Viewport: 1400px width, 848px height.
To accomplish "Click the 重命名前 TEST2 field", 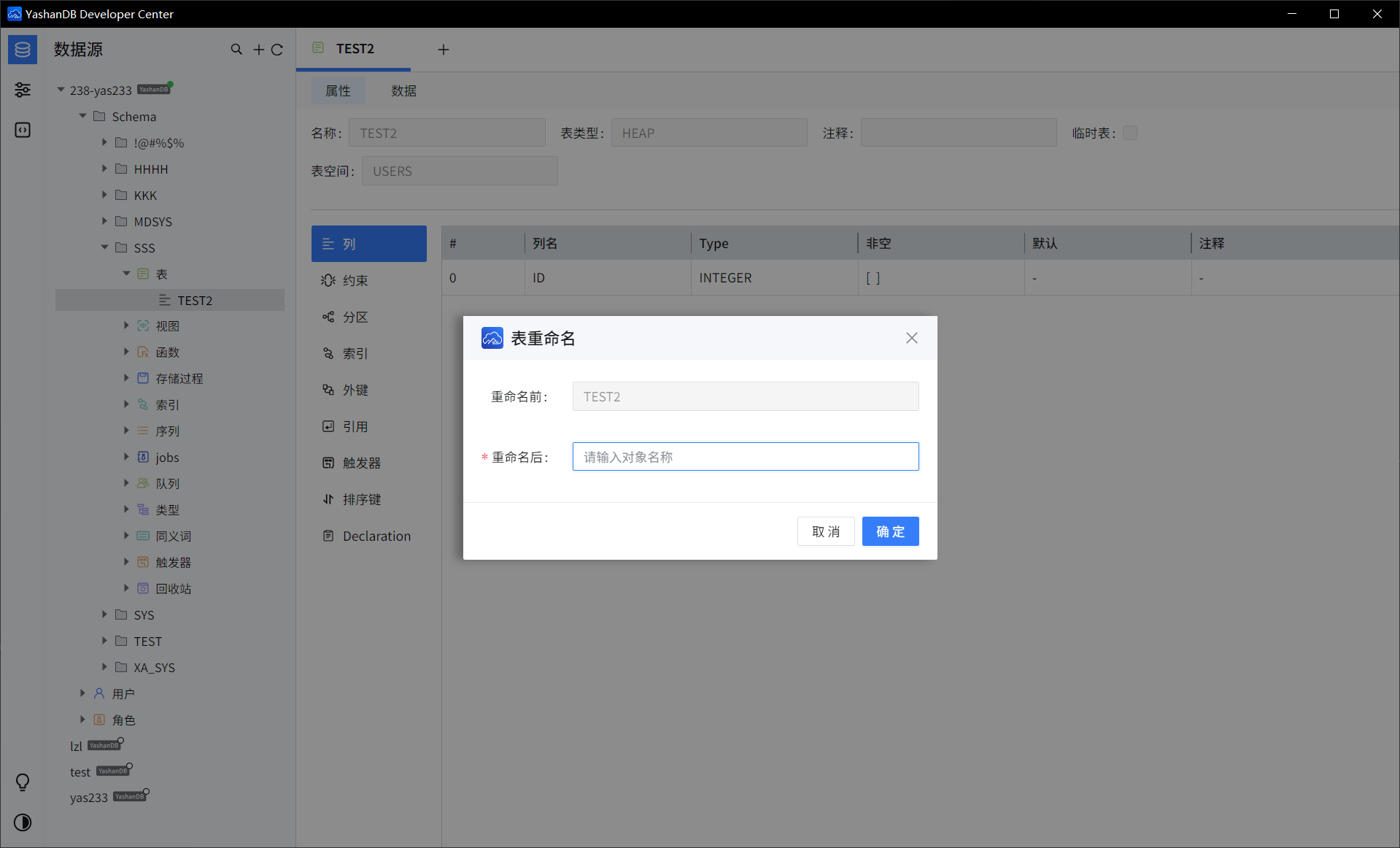I will point(746,396).
